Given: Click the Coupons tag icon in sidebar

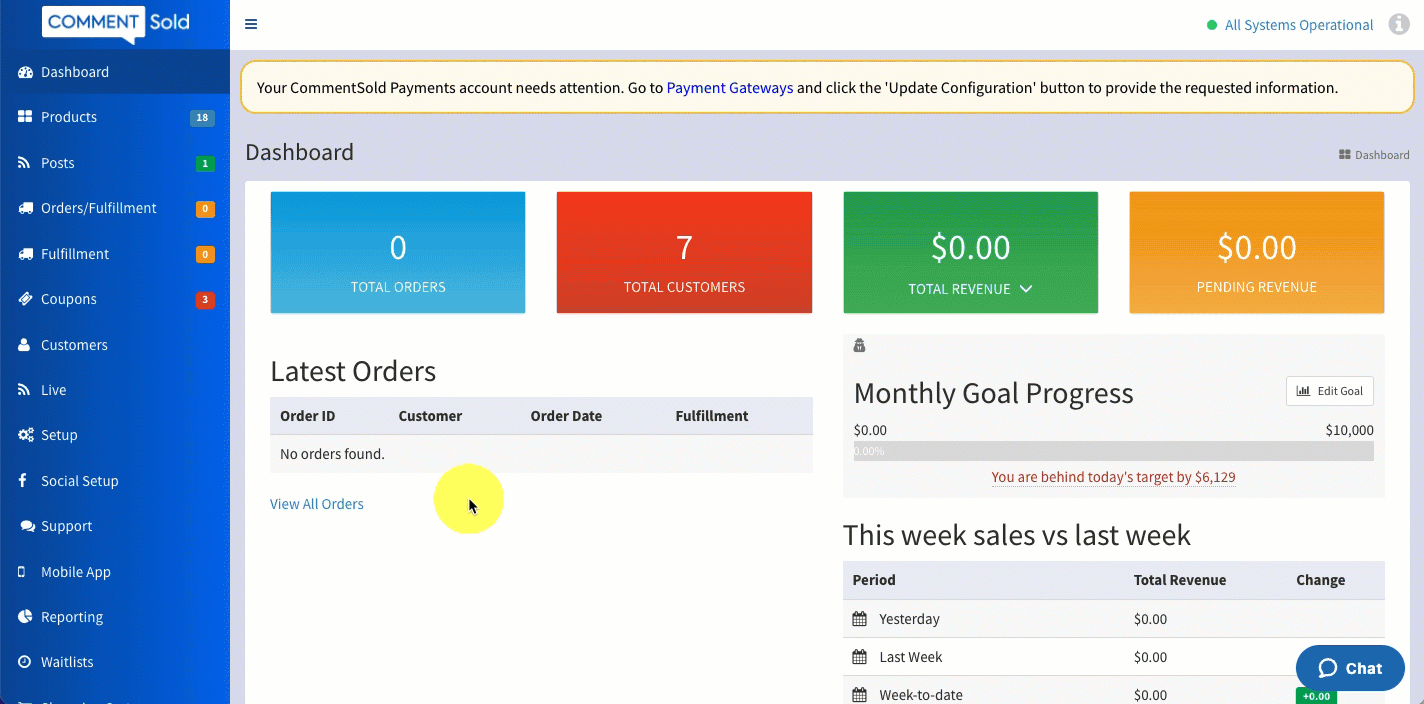Looking at the screenshot, I should (x=25, y=299).
